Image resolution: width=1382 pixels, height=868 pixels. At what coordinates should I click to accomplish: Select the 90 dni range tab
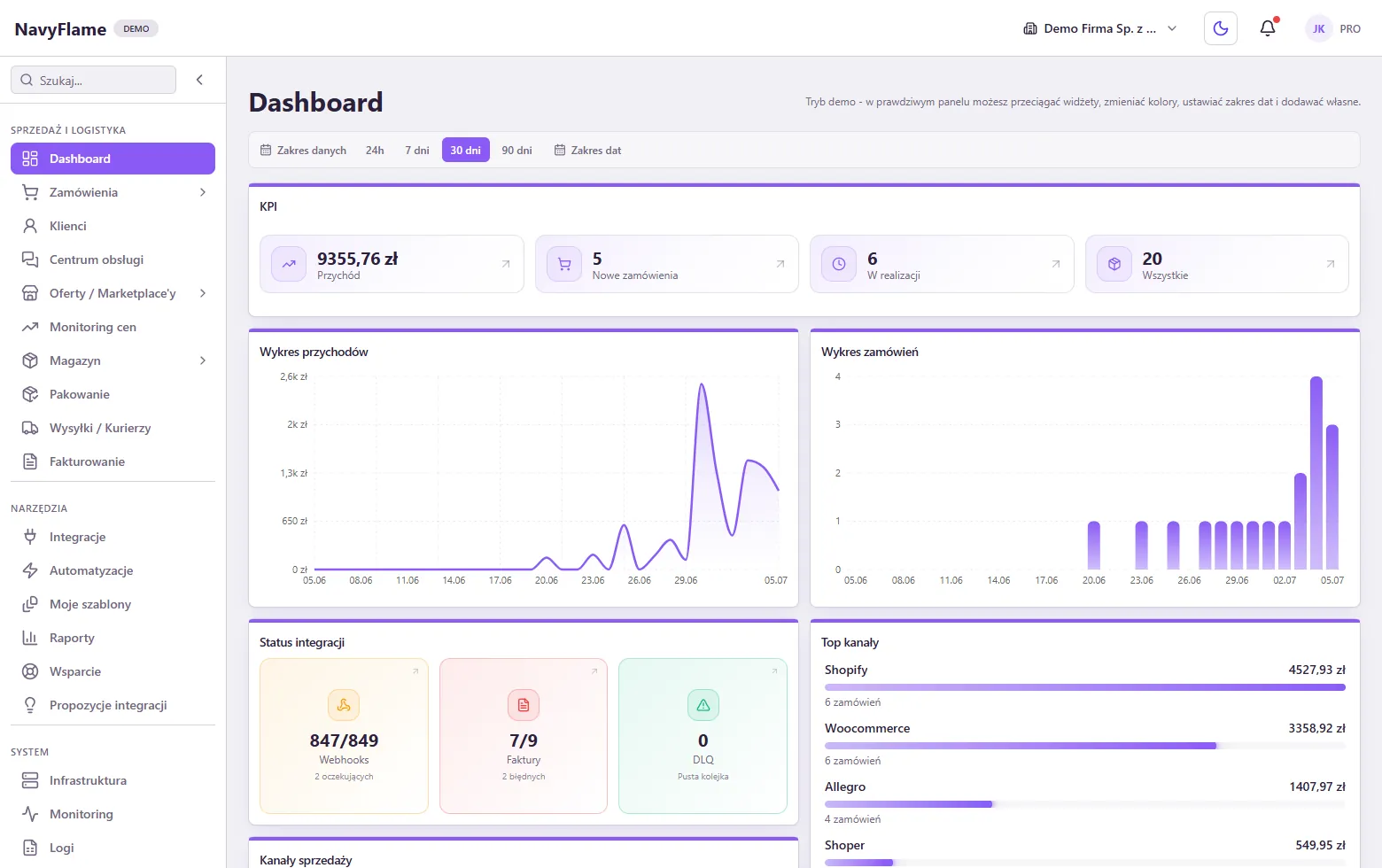click(x=516, y=151)
